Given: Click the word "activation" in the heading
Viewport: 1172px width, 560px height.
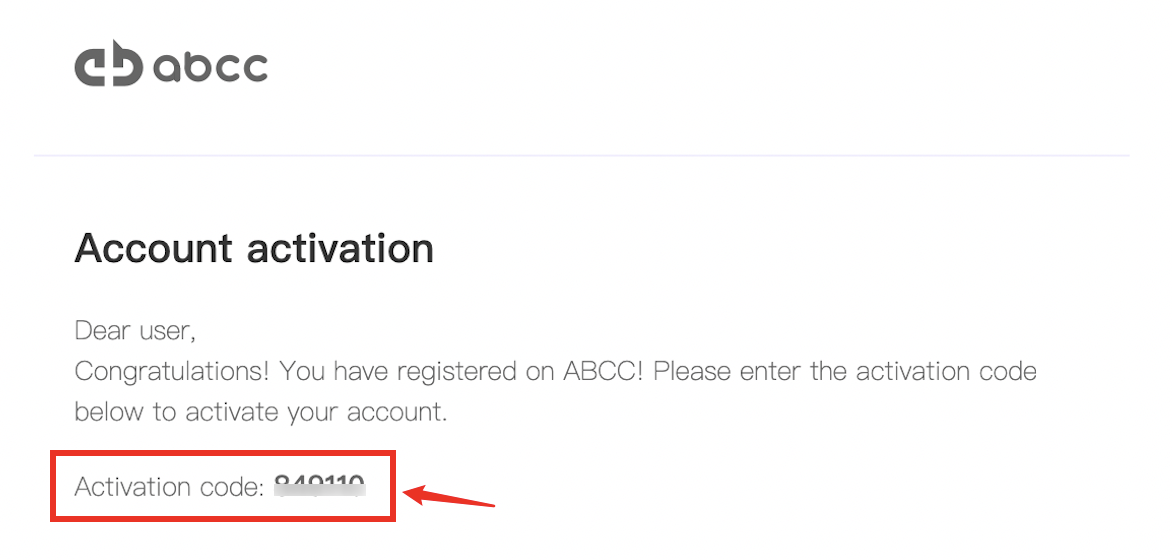Looking at the screenshot, I should point(341,248).
